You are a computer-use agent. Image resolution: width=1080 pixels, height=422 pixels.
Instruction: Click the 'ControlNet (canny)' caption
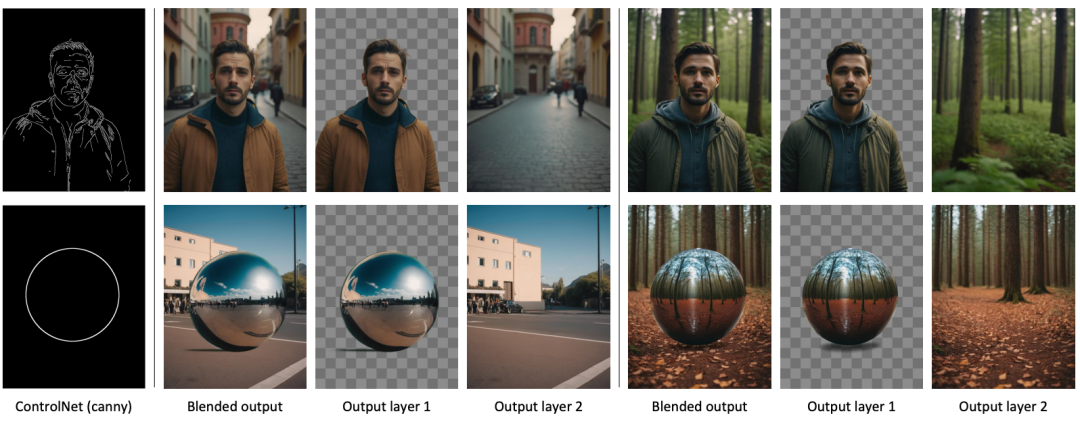pyautogui.click(x=73, y=407)
